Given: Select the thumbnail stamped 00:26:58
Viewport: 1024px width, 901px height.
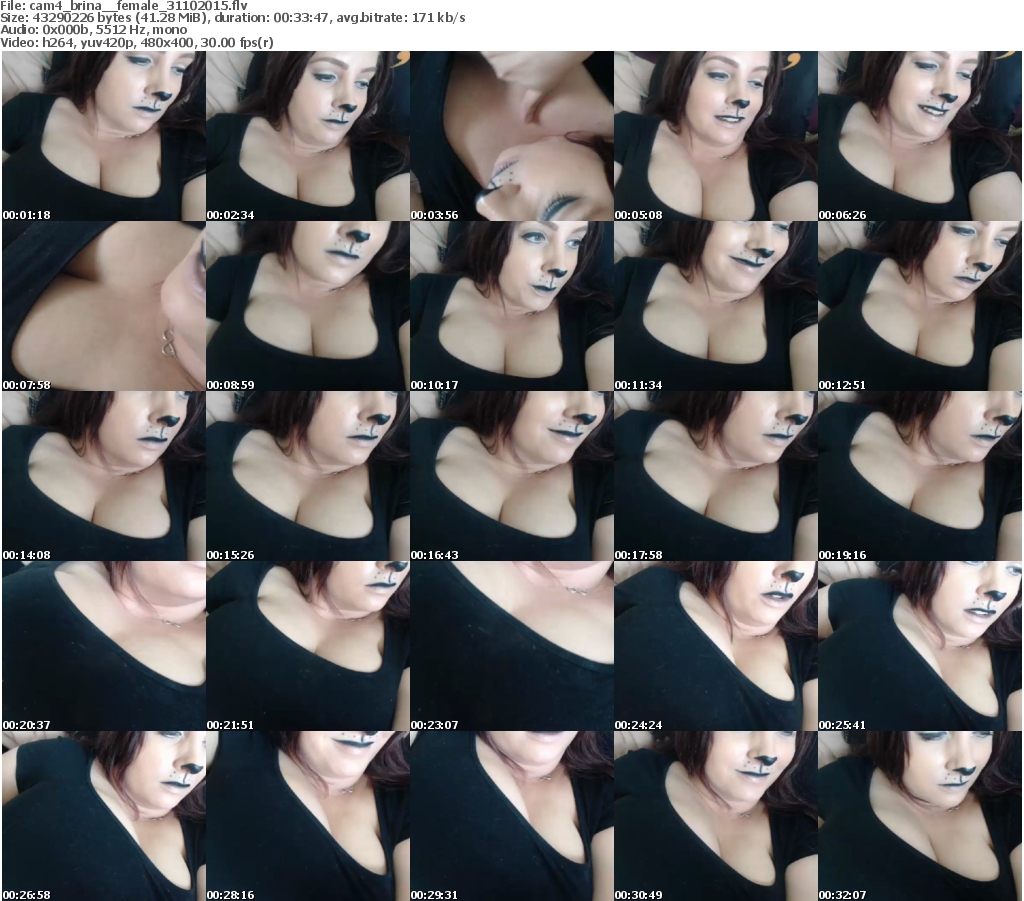Looking at the screenshot, I should (104, 816).
